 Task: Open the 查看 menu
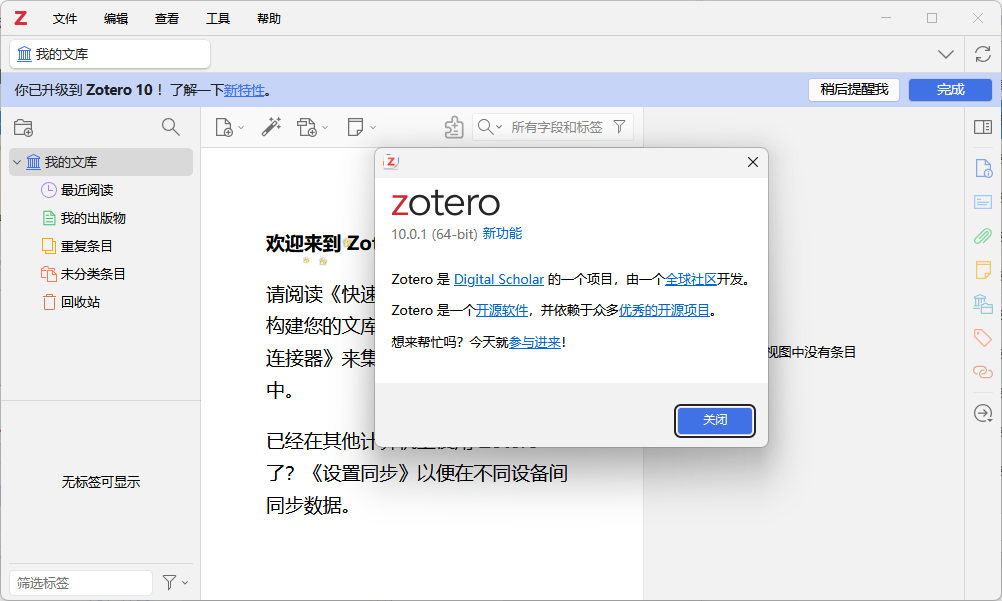click(167, 19)
